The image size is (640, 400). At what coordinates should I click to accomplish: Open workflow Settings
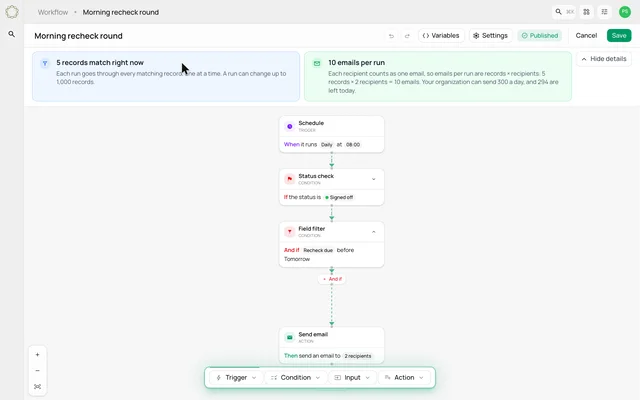point(491,36)
